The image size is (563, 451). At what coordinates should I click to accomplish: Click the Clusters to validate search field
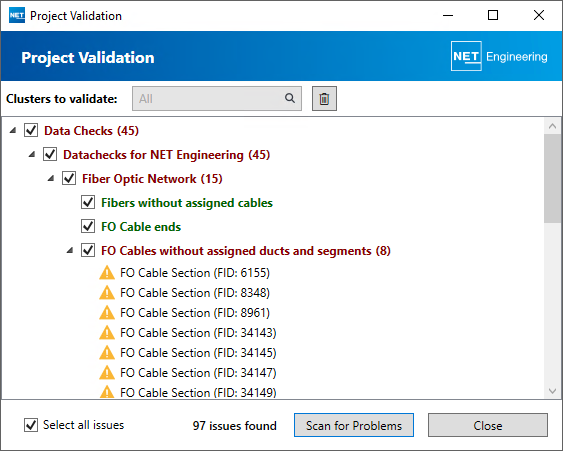point(217,98)
